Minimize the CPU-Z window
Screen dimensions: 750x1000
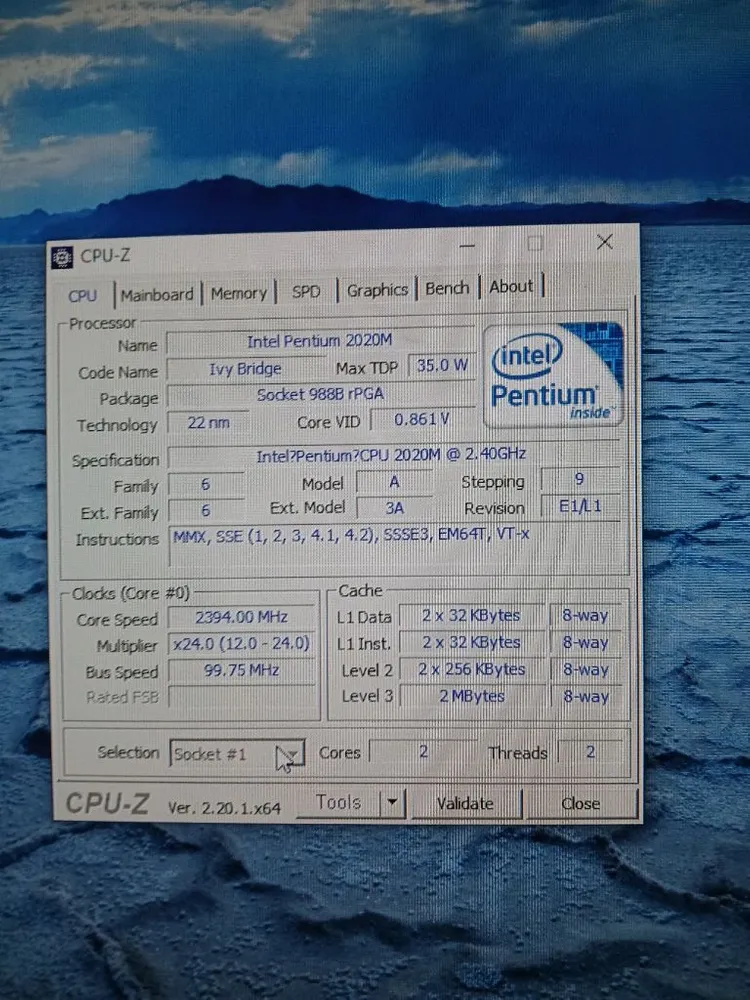pyautogui.click(x=467, y=246)
